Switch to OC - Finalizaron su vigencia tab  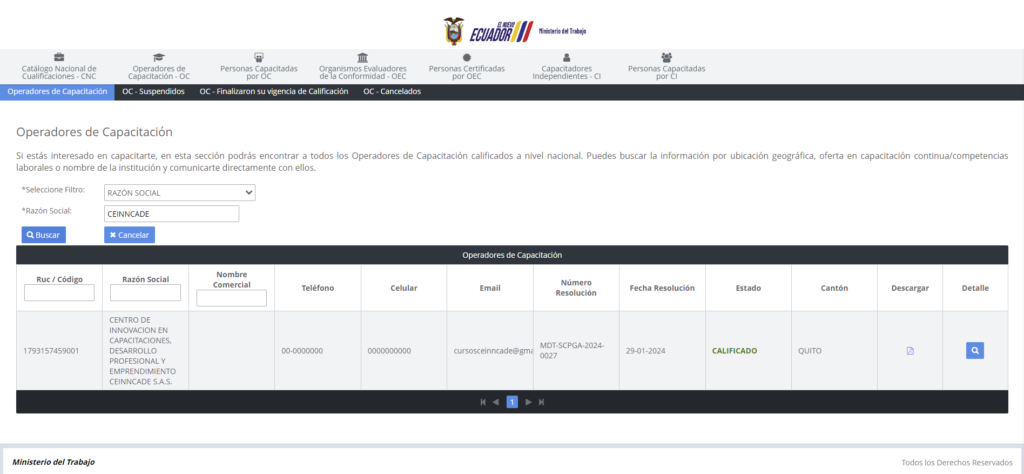(274, 92)
